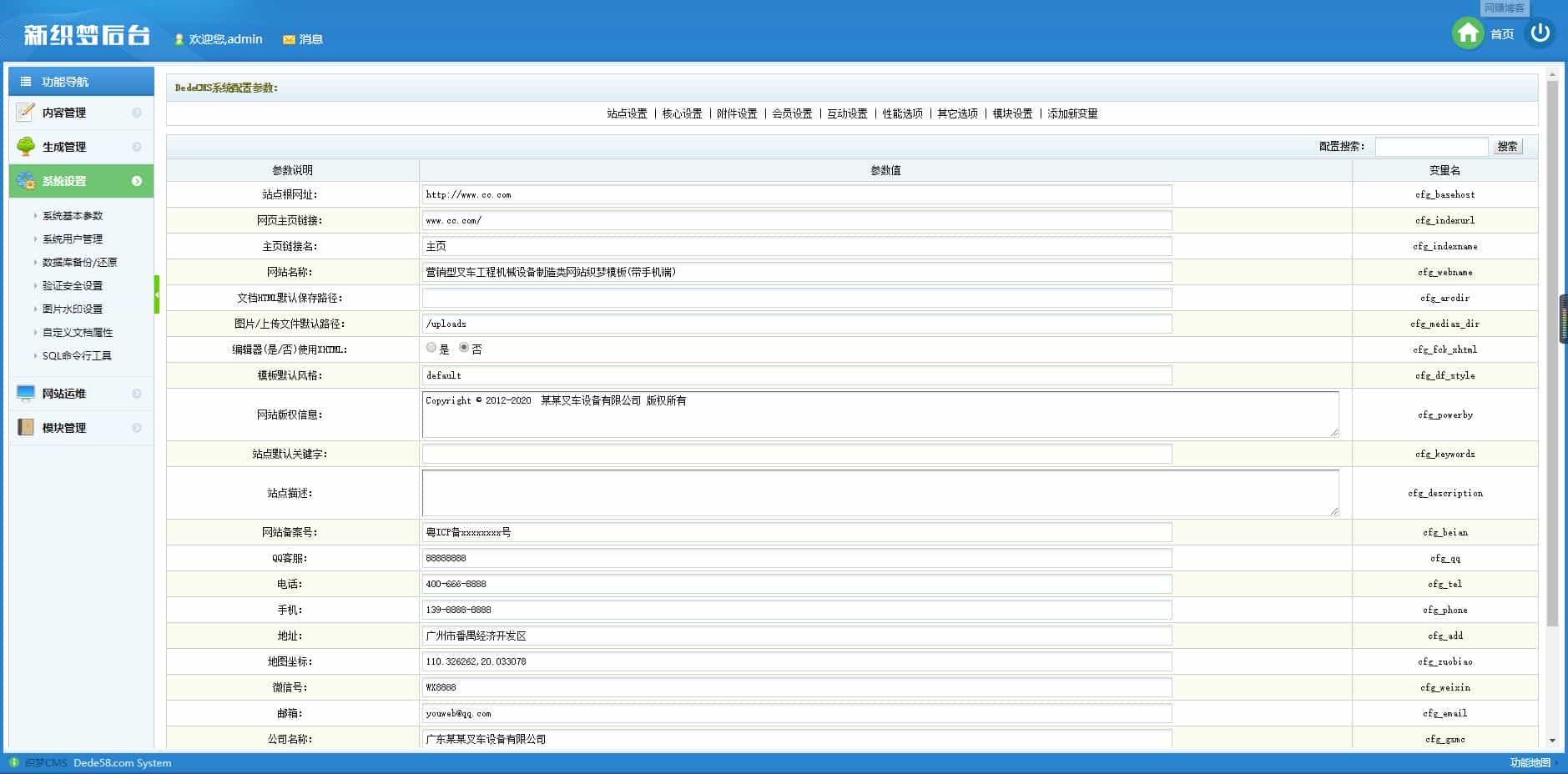Open 系统基本参数 in sidebar

[73, 215]
